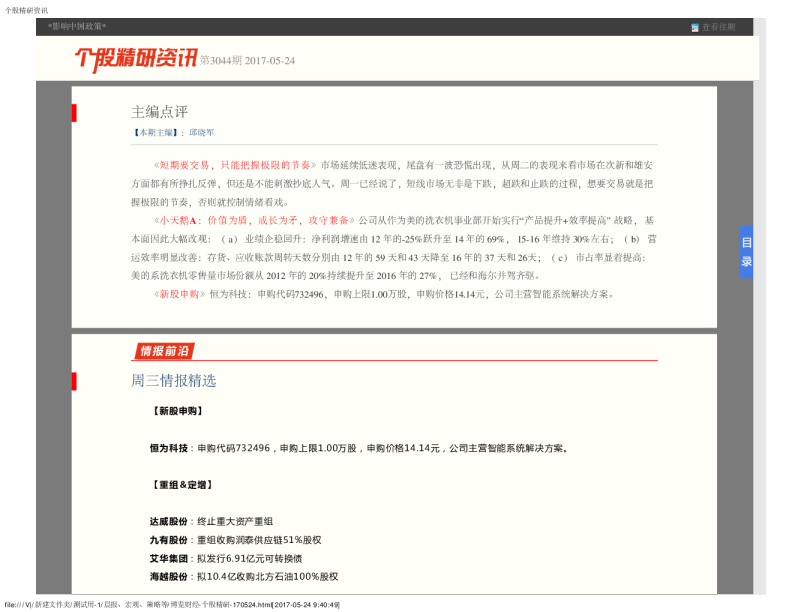
Task: Click the 【新股申购】 bold subheading
Action: [x=177, y=411]
